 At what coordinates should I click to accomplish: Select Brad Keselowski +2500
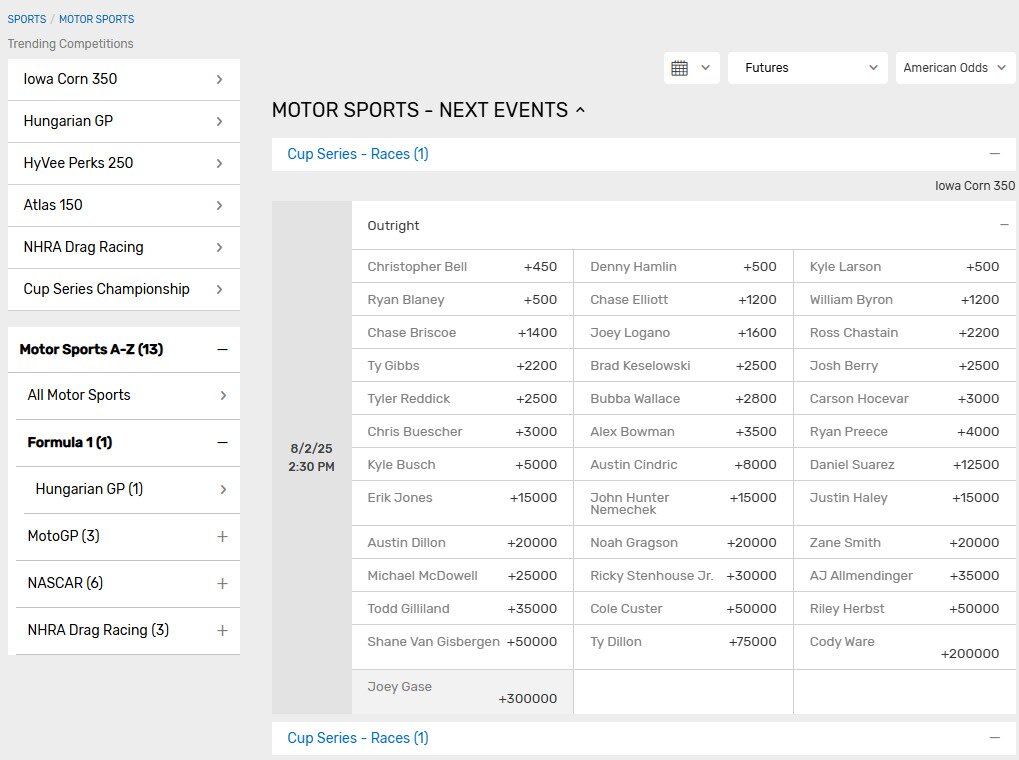683,366
